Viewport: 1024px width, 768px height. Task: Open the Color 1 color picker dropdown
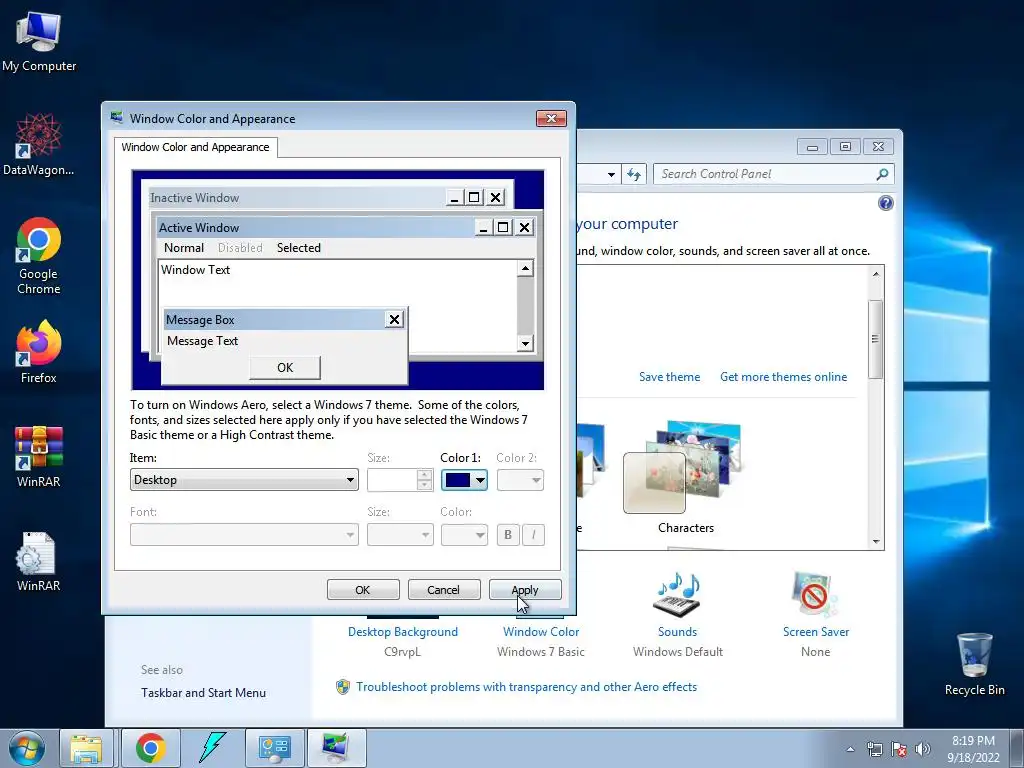coord(464,480)
